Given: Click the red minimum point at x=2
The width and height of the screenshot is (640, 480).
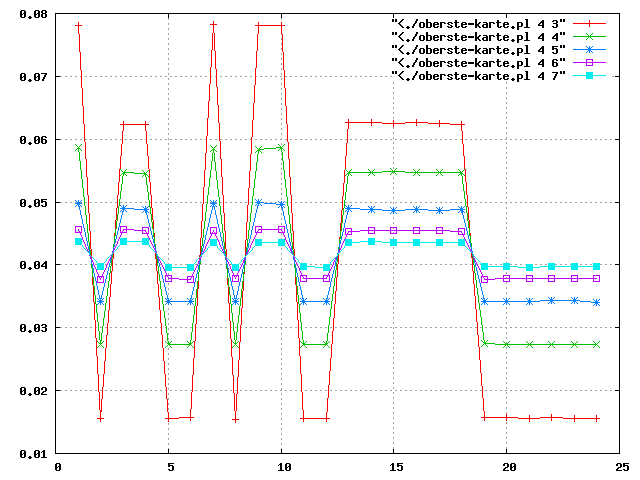Looking at the screenshot, I should point(100,418).
